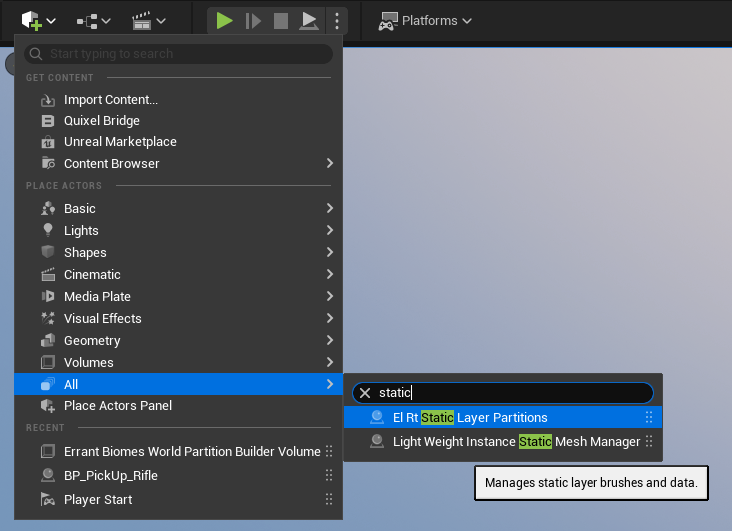Open the Add content cube toolbar icon
The height and width of the screenshot is (531, 732).
point(32,21)
